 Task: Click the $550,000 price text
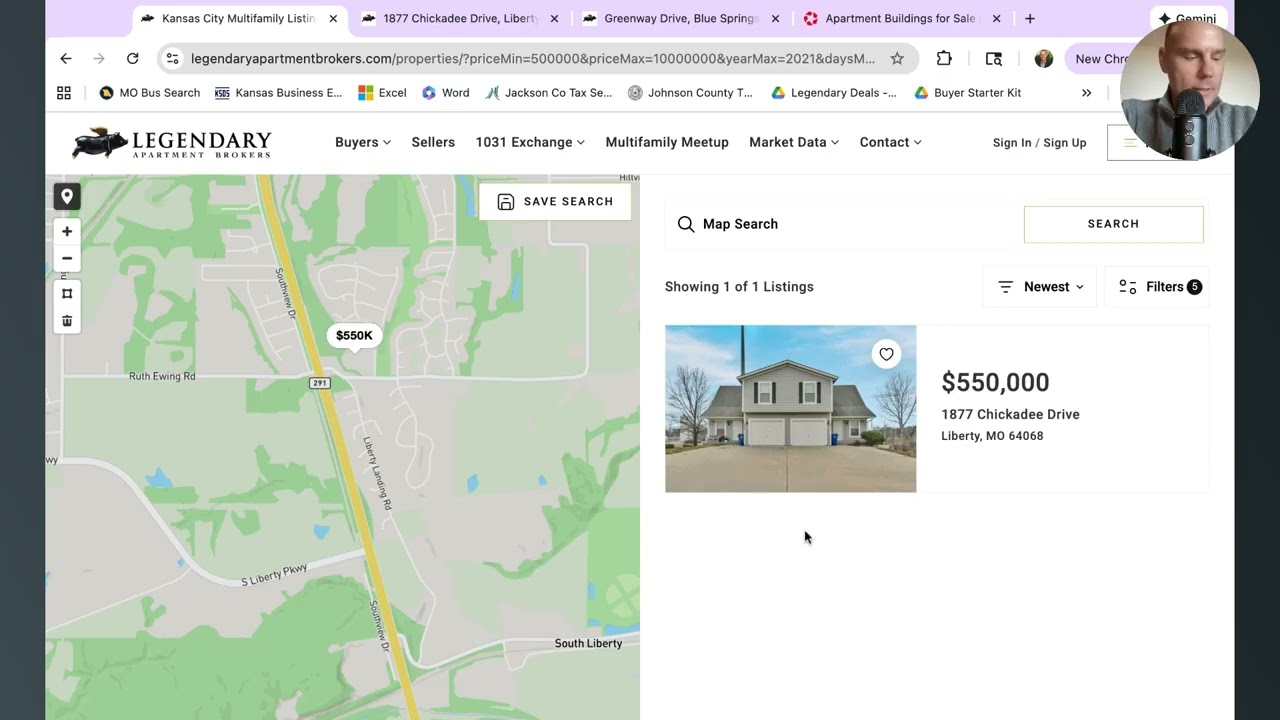point(995,382)
